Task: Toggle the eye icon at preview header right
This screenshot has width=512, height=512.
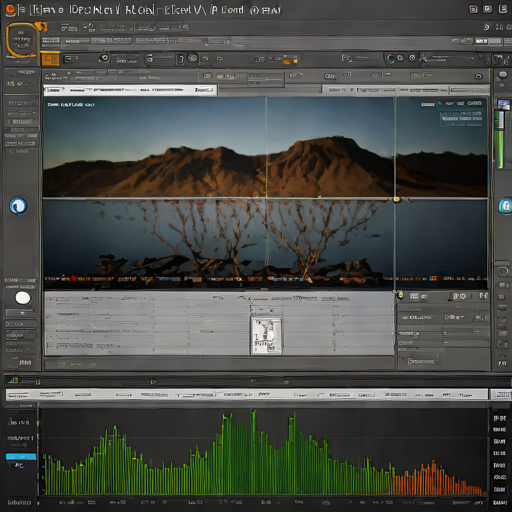Action: (x=479, y=76)
